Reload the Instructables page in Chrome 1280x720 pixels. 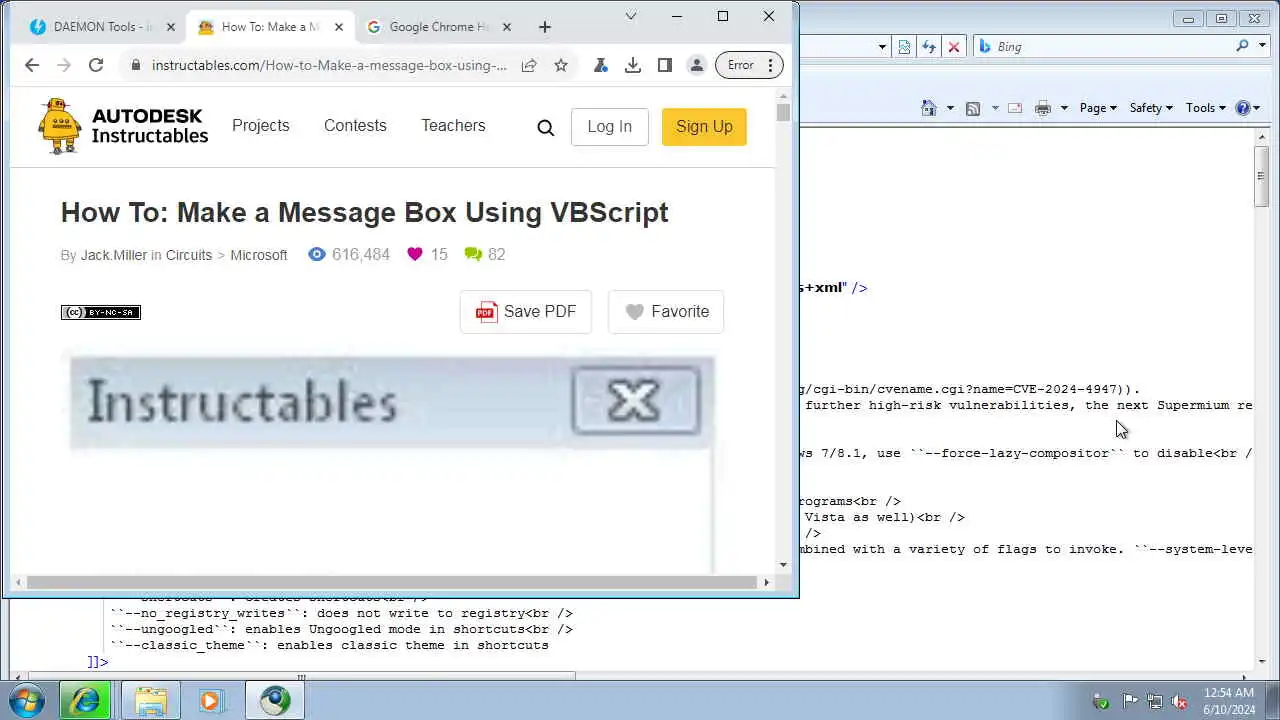(96, 65)
